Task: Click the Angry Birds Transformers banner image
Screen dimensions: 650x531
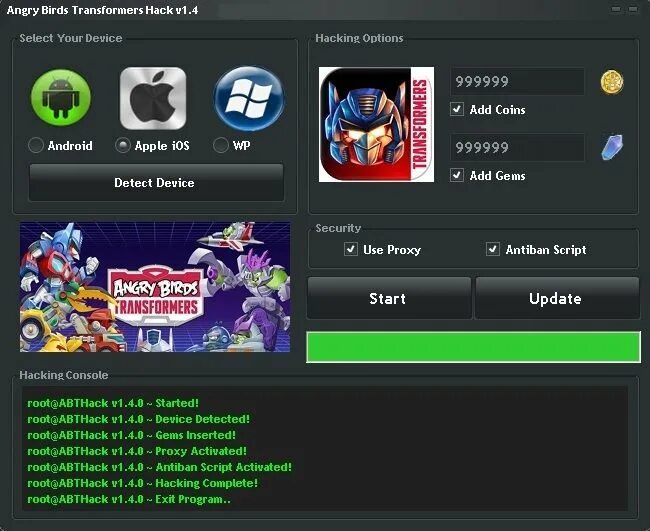Action: click(155, 287)
